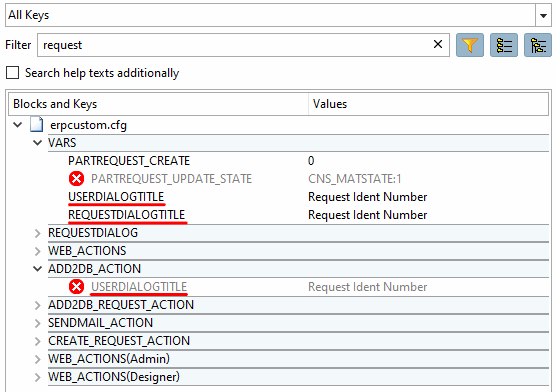
Task: Collapse the erpcustom.cfg tree node
Action: [x=17, y=125]
